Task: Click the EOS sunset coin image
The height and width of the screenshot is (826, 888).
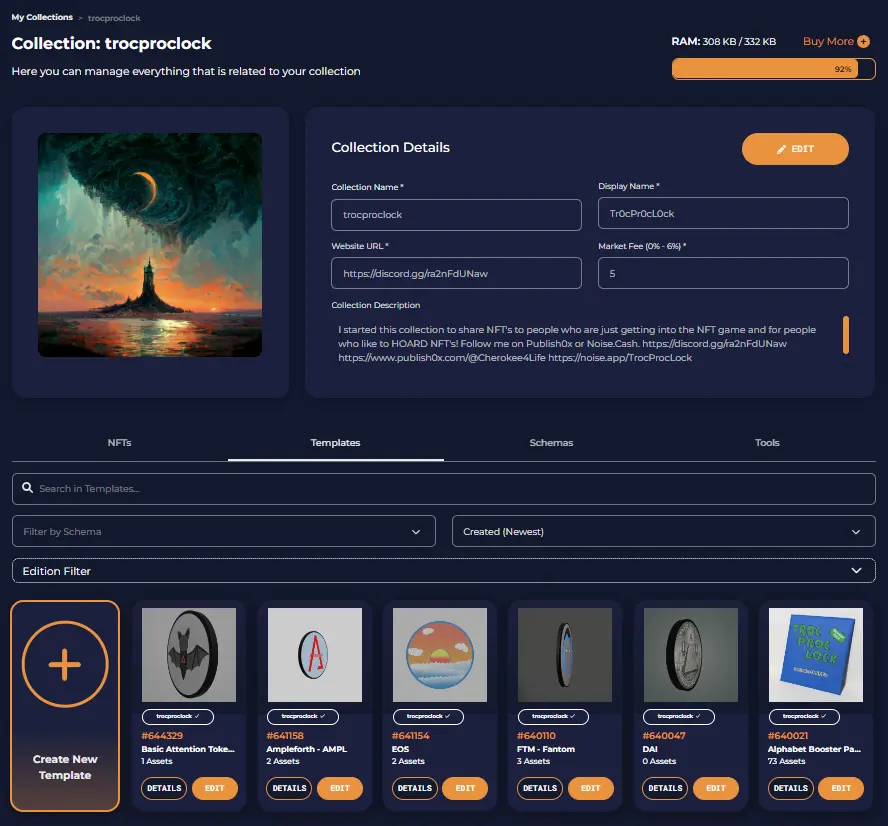Action: [x=439, y=655]
